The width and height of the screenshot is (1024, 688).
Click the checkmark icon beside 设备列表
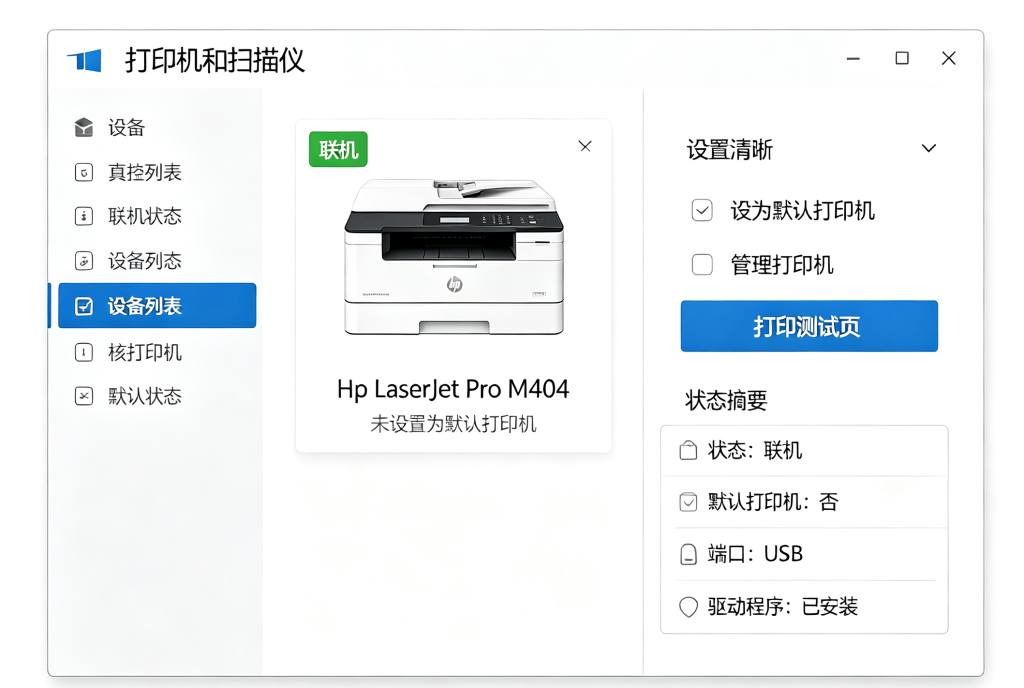click(84, 306)
